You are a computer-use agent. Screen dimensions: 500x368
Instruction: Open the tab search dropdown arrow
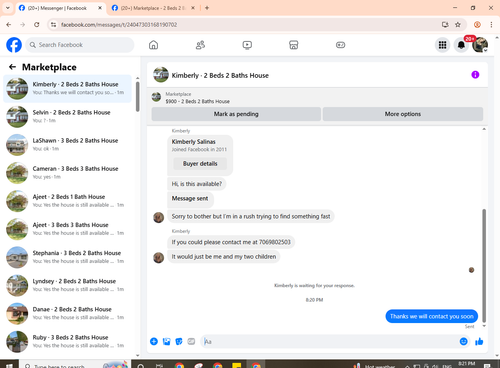tap(8, 8)
